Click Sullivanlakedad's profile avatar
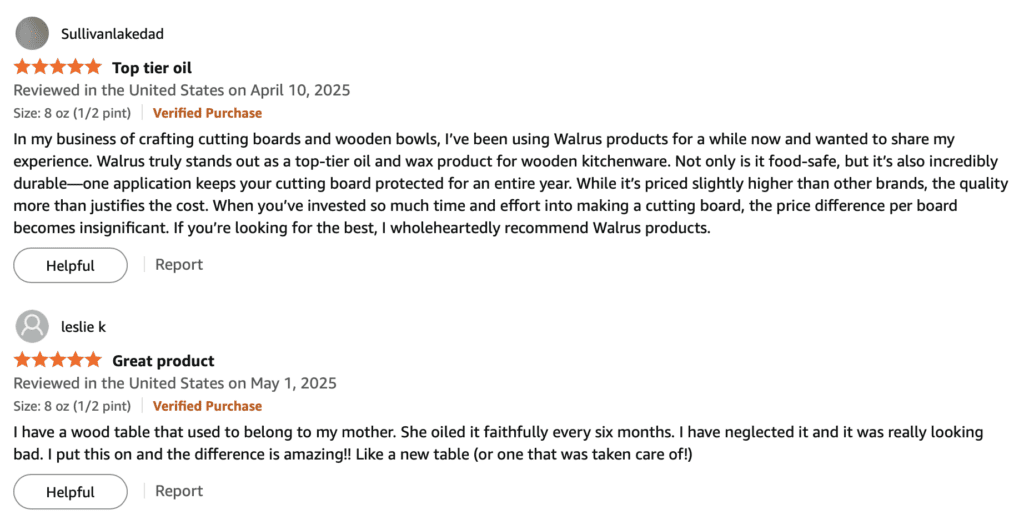This screenshot has height=525, width=1024. (32, 33)
